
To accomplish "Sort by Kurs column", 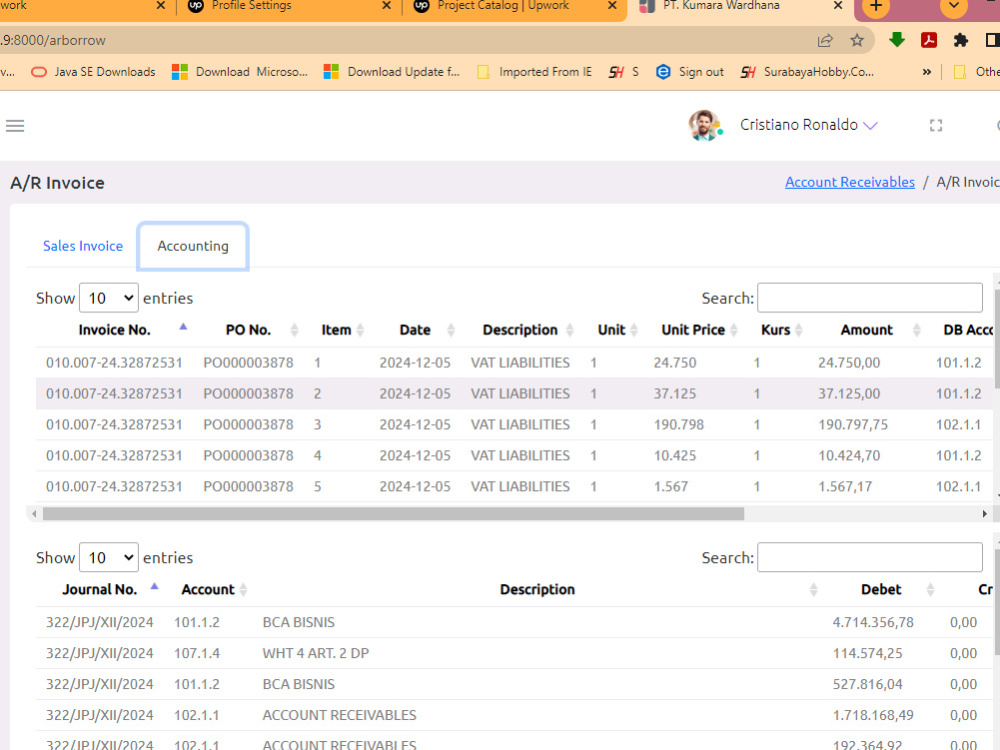I will 776,330.
